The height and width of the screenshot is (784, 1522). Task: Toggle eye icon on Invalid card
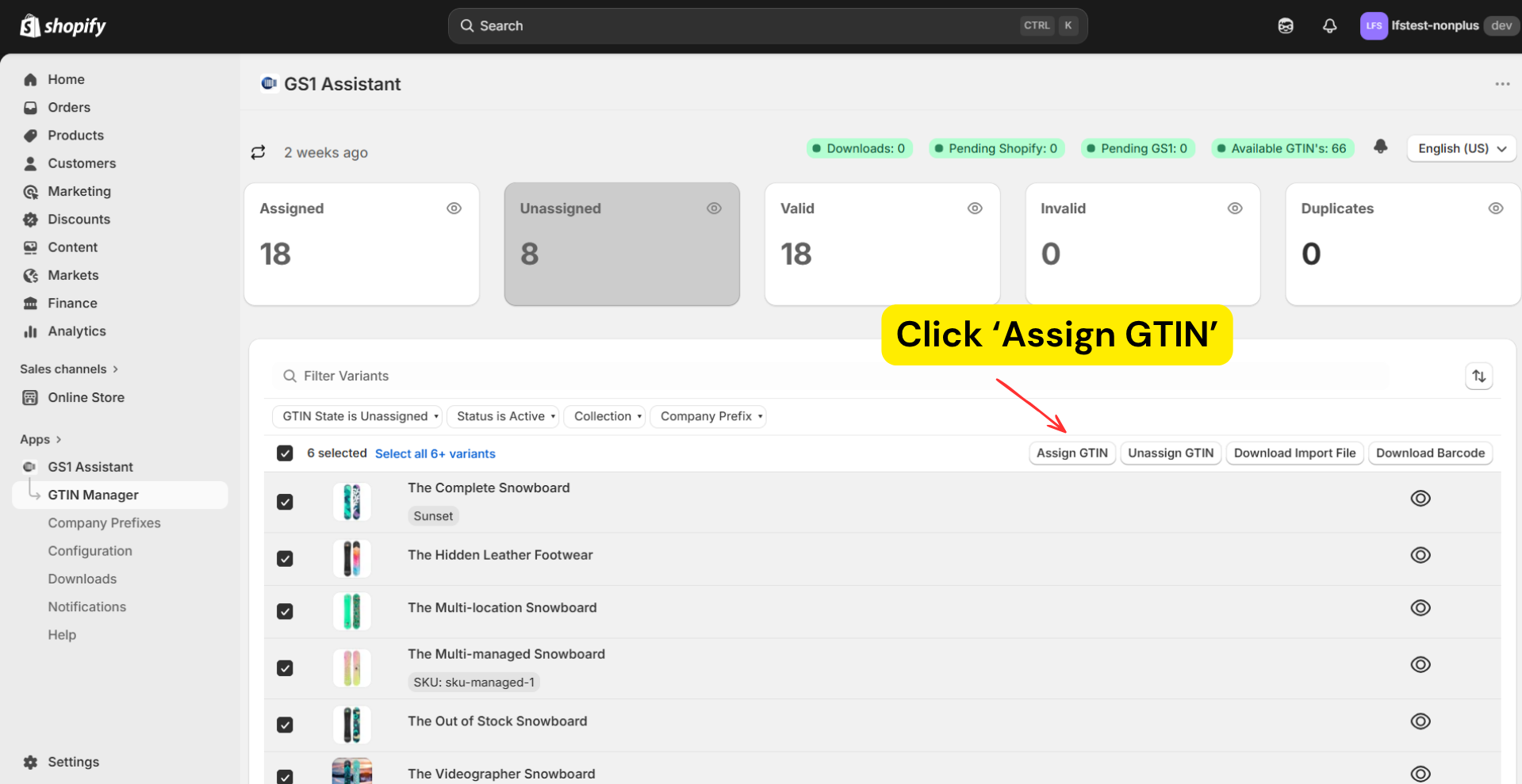[1235, 208]
